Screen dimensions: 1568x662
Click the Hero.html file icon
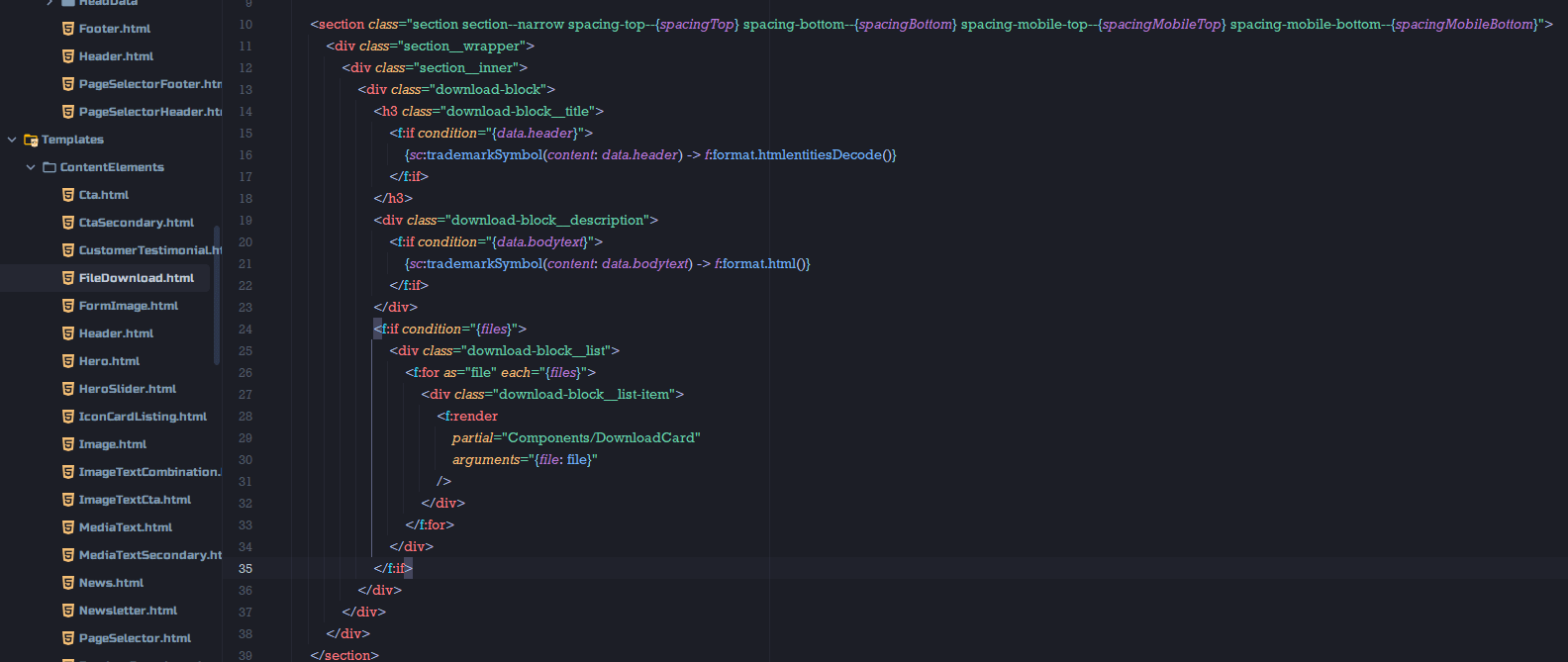(68, 361)
